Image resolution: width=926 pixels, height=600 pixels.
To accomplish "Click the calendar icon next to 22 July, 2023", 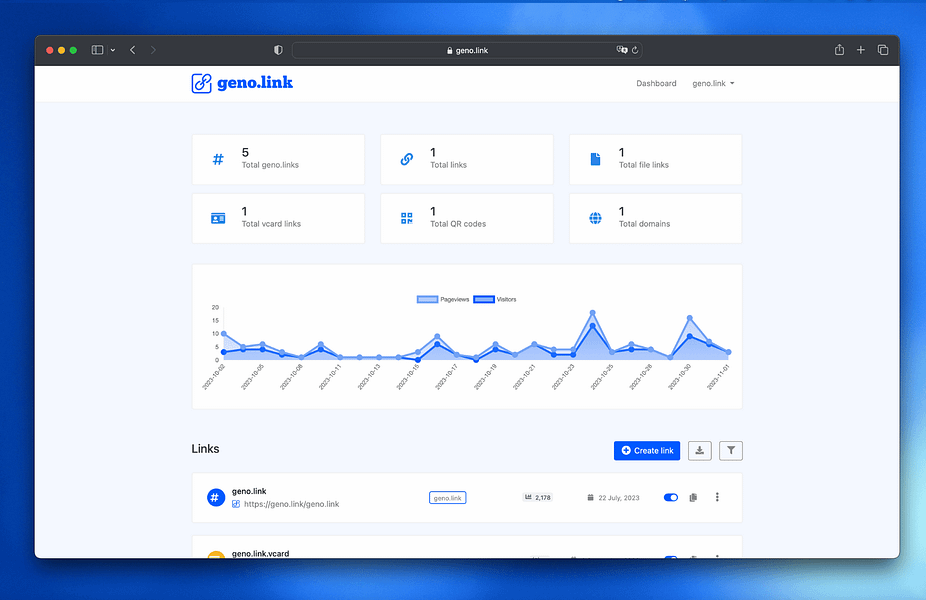I will click(590, 497).
